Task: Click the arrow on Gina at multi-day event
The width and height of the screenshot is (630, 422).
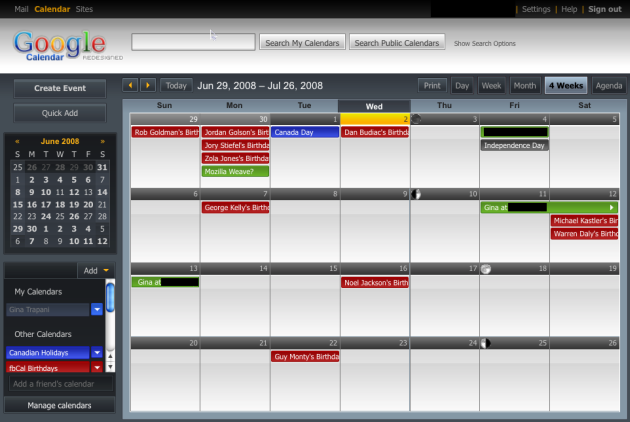Action: (x=611, y=207)
